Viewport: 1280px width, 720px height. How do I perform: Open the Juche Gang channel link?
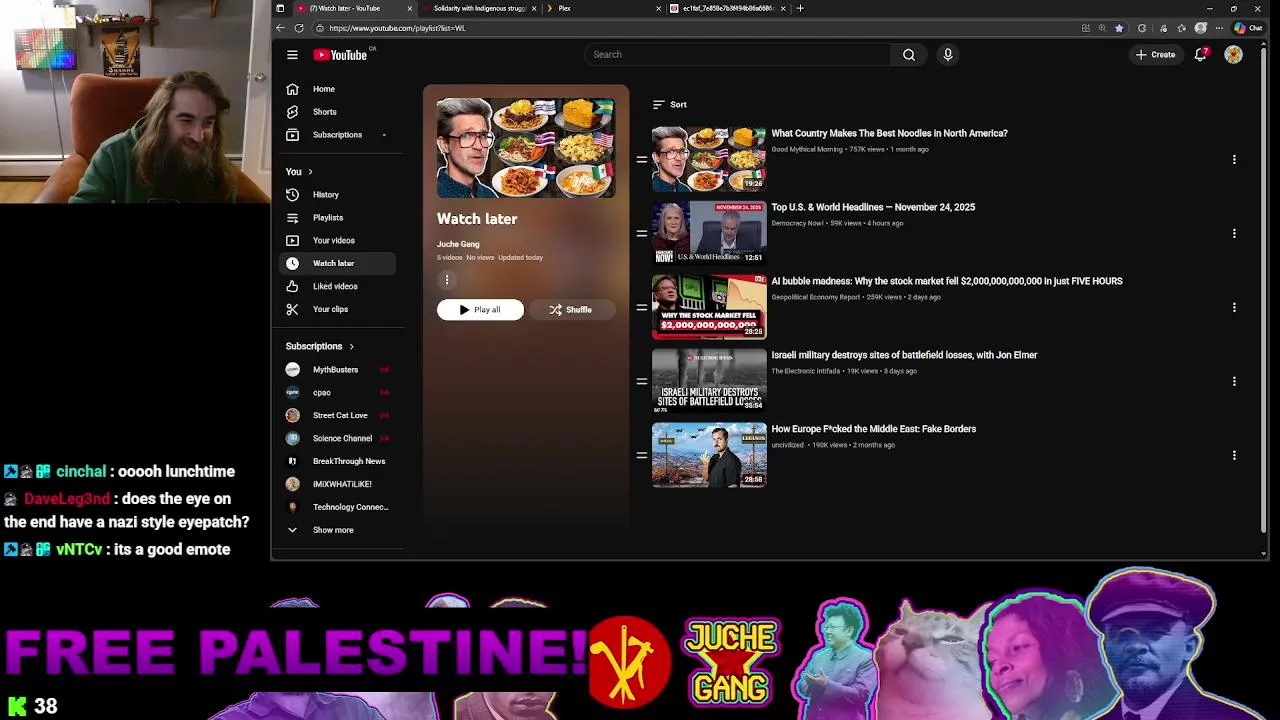(458, 244)
